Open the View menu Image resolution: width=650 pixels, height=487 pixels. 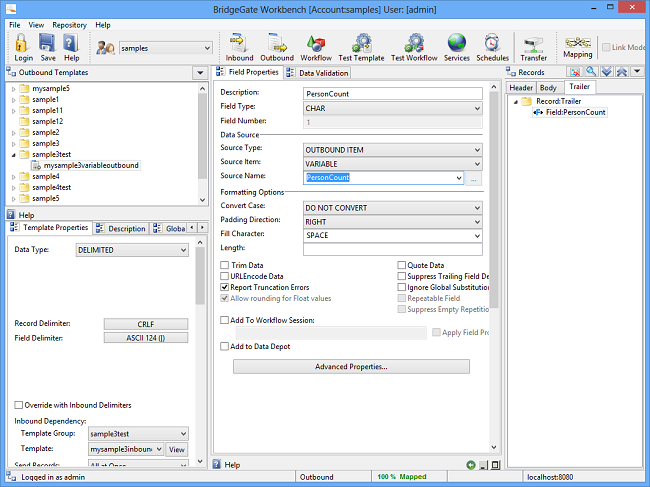tap(36, 25)
